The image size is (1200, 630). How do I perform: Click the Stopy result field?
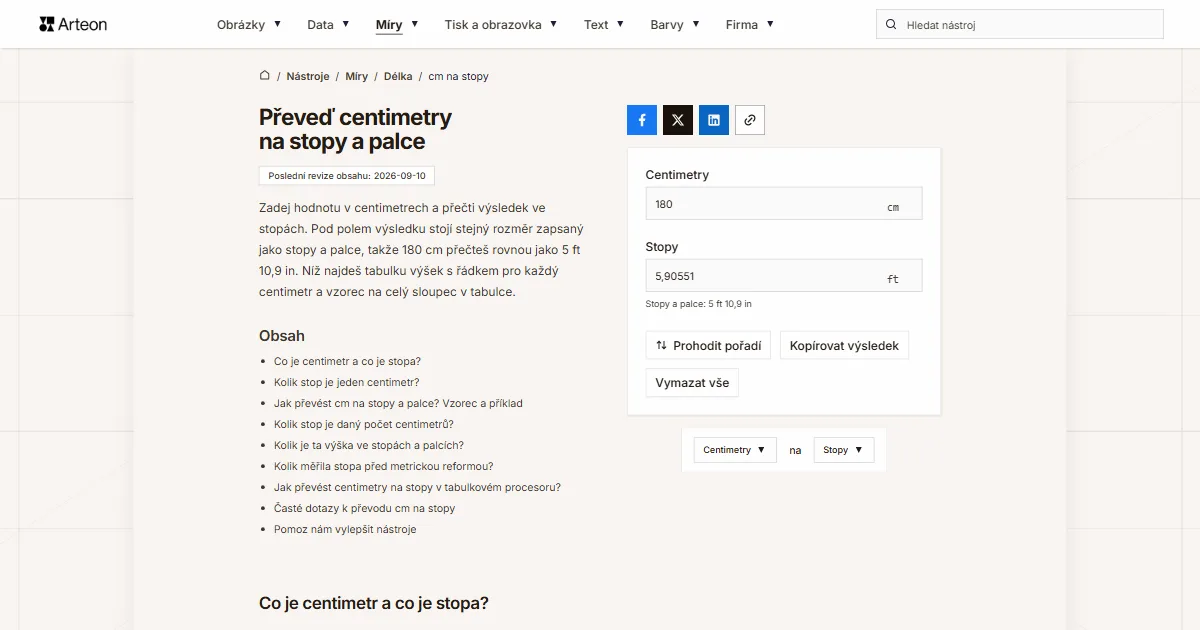coord(784,276)
